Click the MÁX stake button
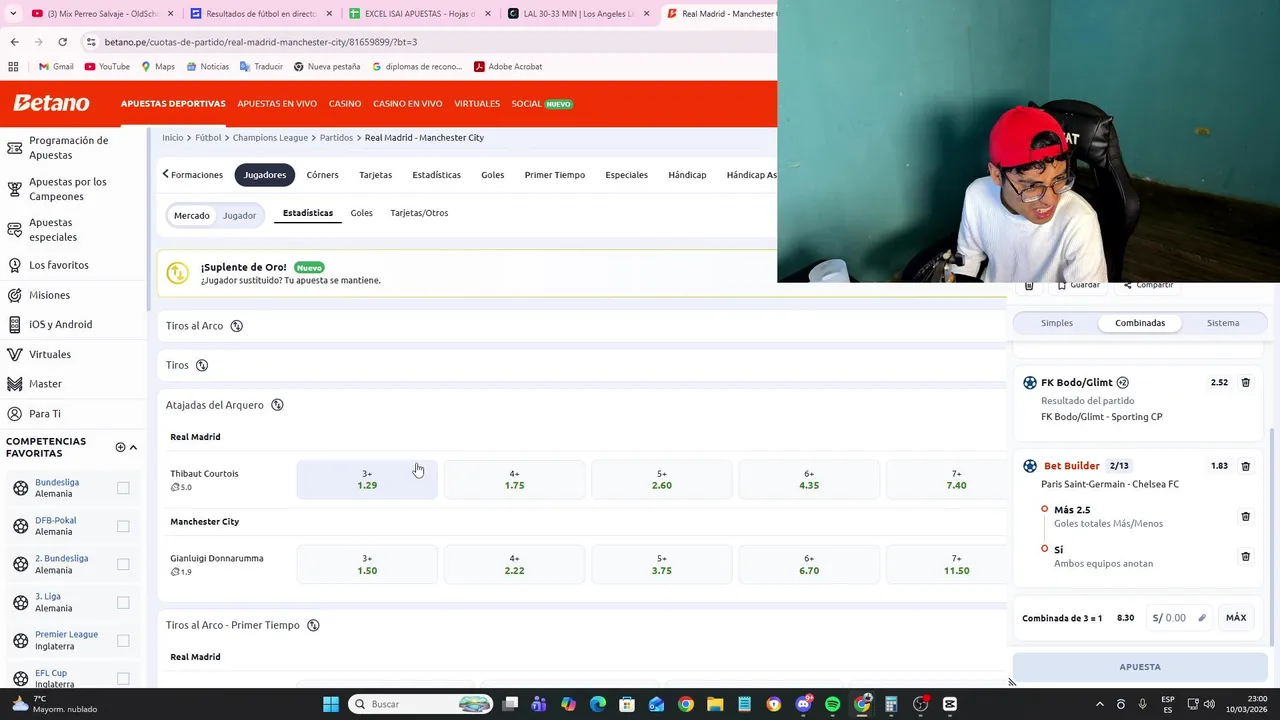The image size is (1280, 720). (x=1236, y=618)
